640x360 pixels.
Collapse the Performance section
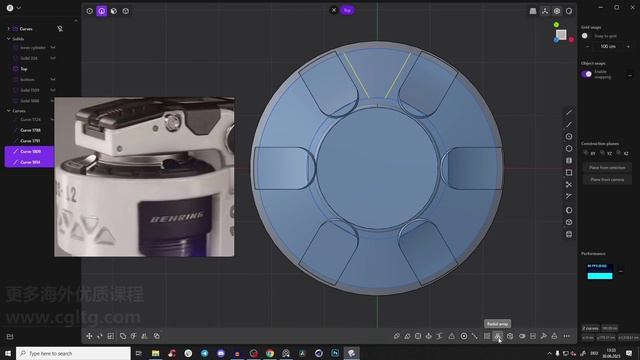tap(620, 271)
